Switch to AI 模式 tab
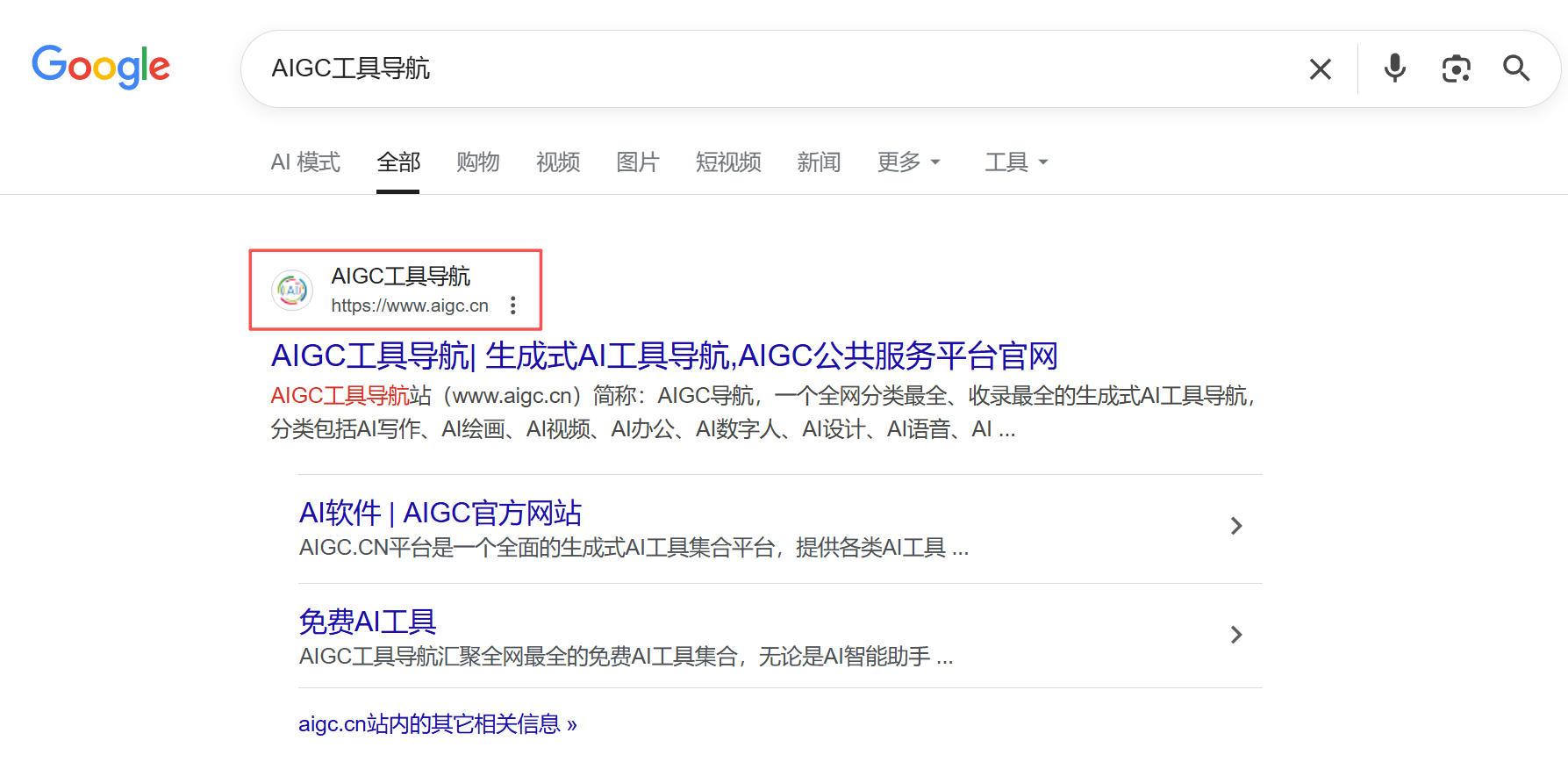Screen dimensions: 1568x762 305,162
